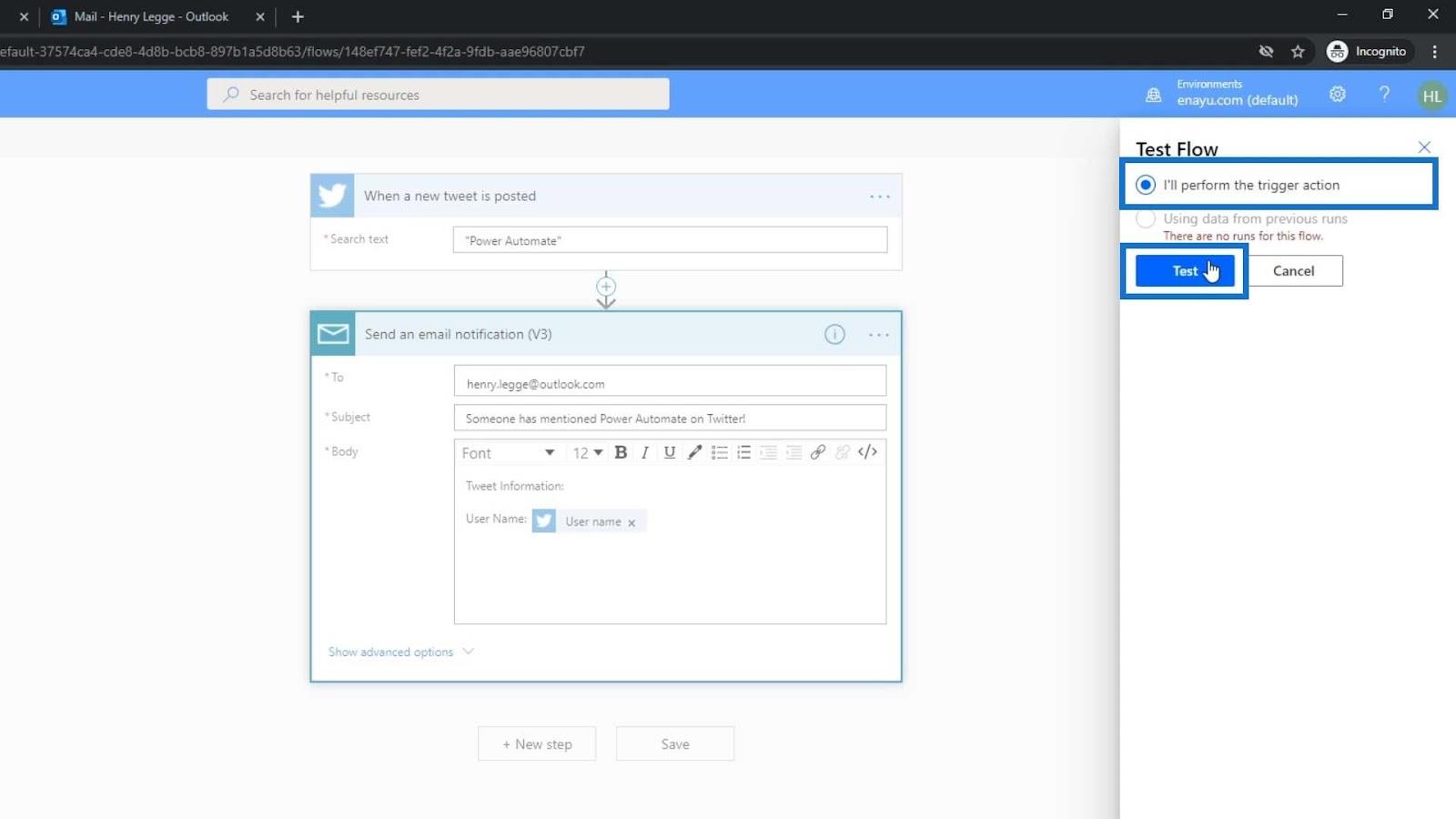
Task: Decrease indent in Body editor
Action: 768,452
